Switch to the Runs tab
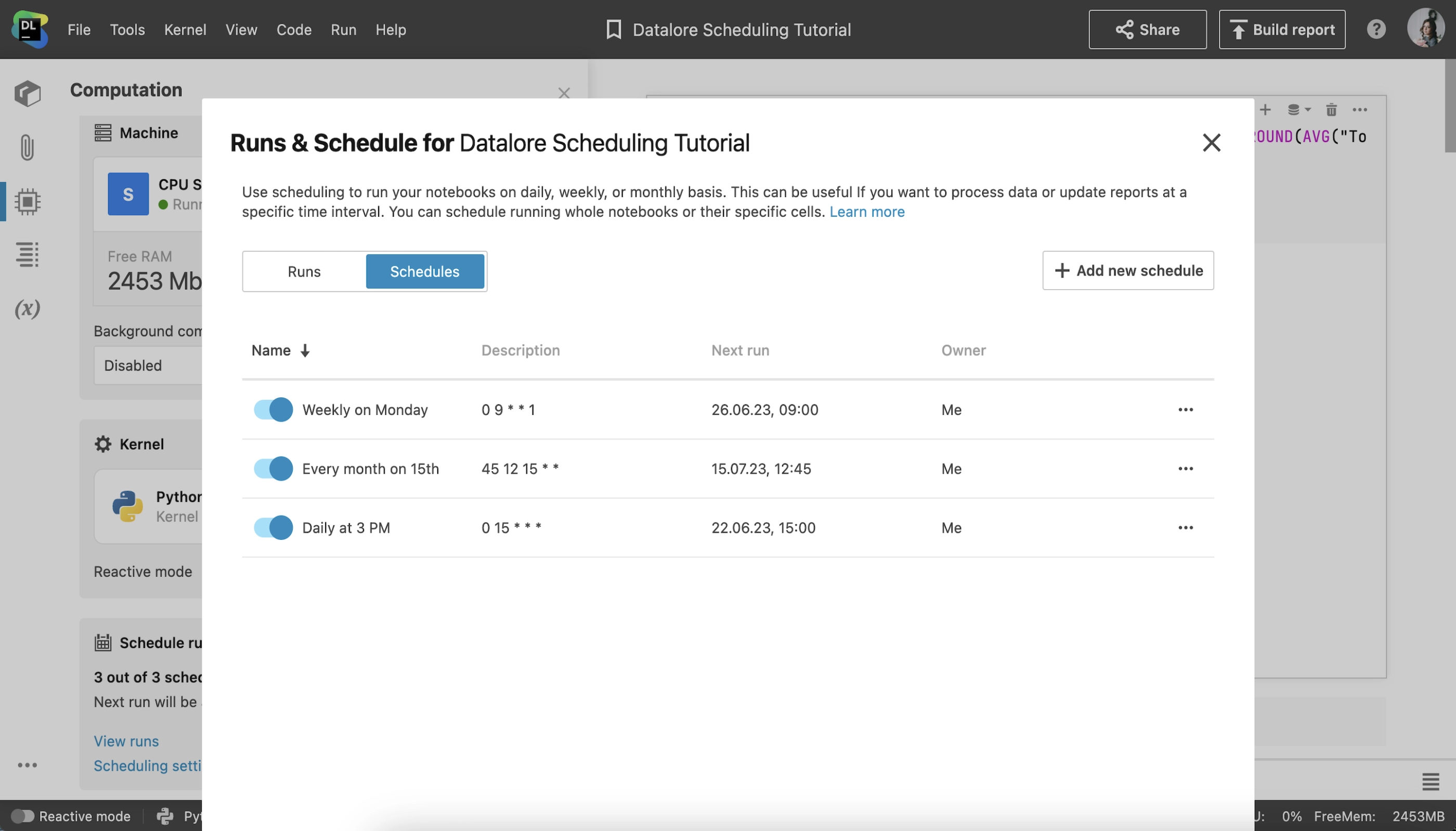Viewport: 1456px width, 831px height. [x=304, y=271]
